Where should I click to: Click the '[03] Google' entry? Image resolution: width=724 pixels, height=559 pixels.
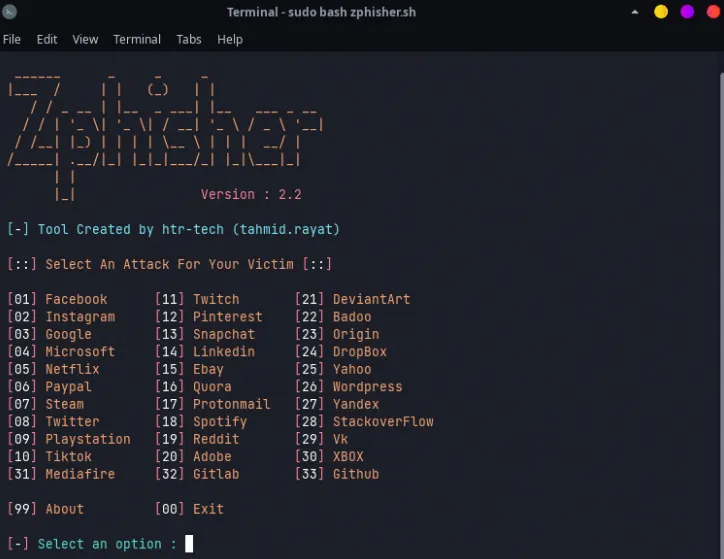click(x=49, y=334)
